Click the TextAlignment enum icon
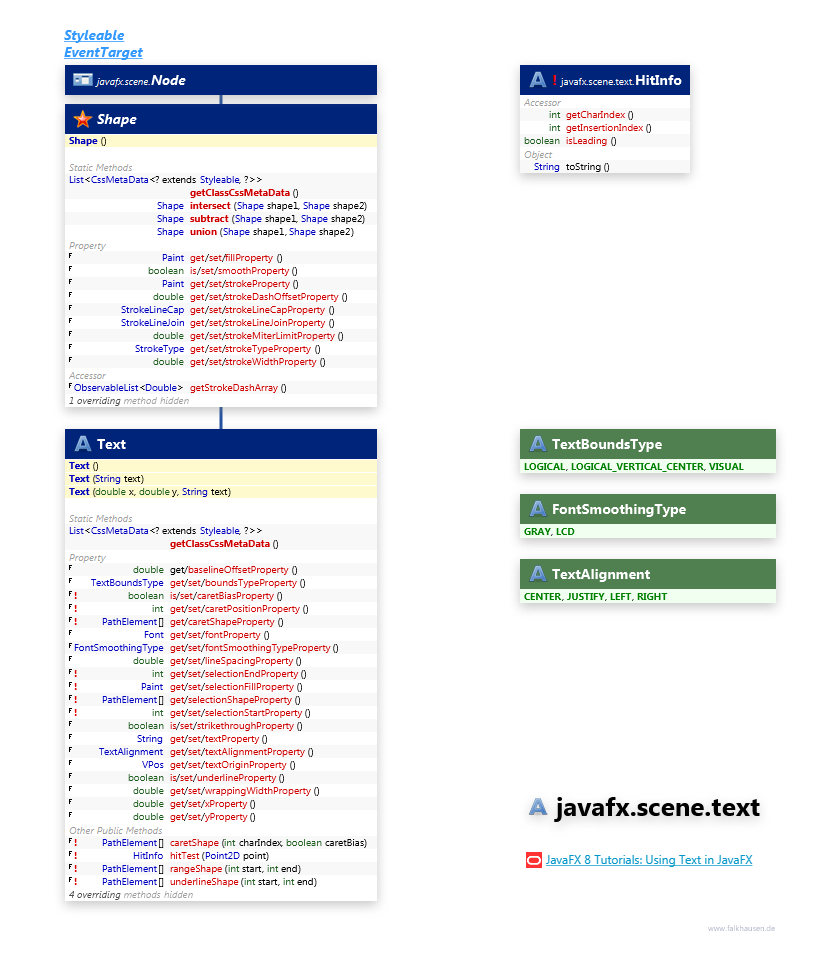The height and width of the screenshot is (974, 832). [537, 574]
